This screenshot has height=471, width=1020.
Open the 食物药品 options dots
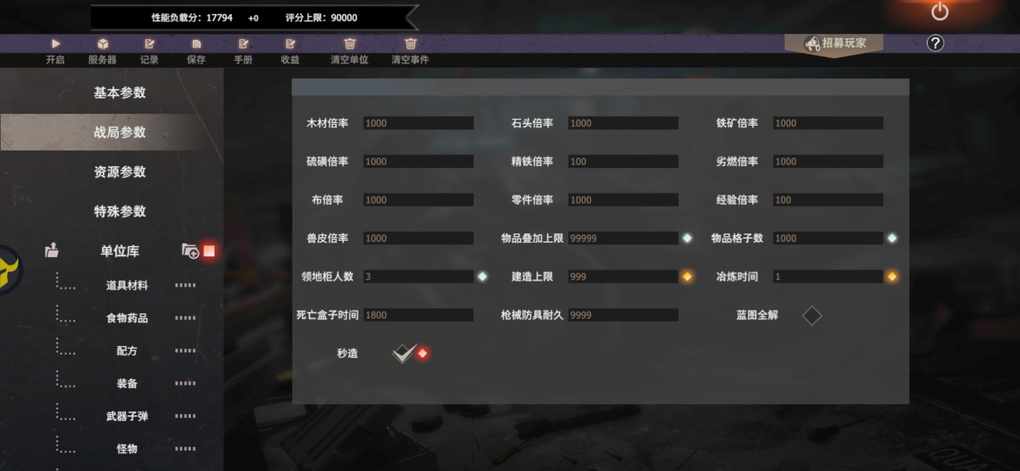pyautogui.click(x=185, y=318)
